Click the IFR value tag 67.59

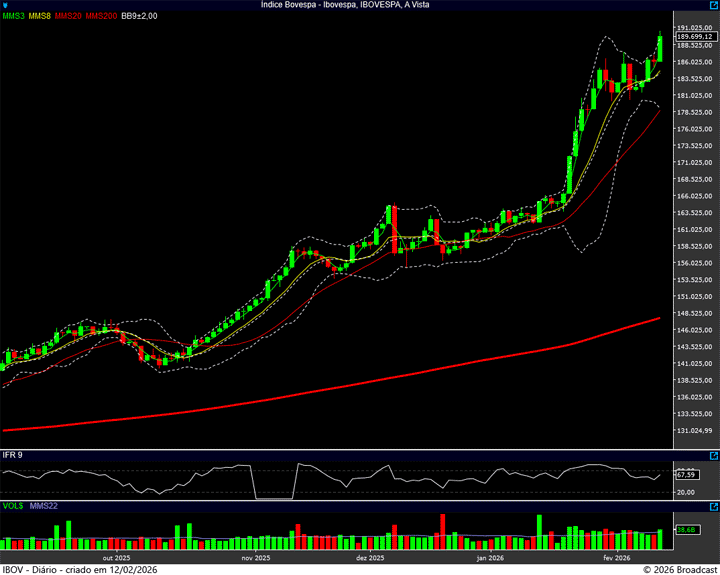(x=685, y=474)
